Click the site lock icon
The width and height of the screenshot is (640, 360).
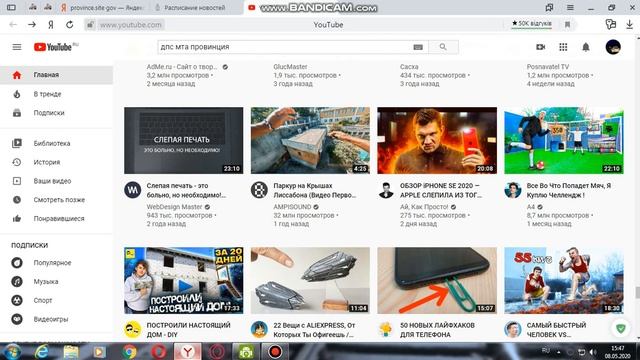click(90, 25)
